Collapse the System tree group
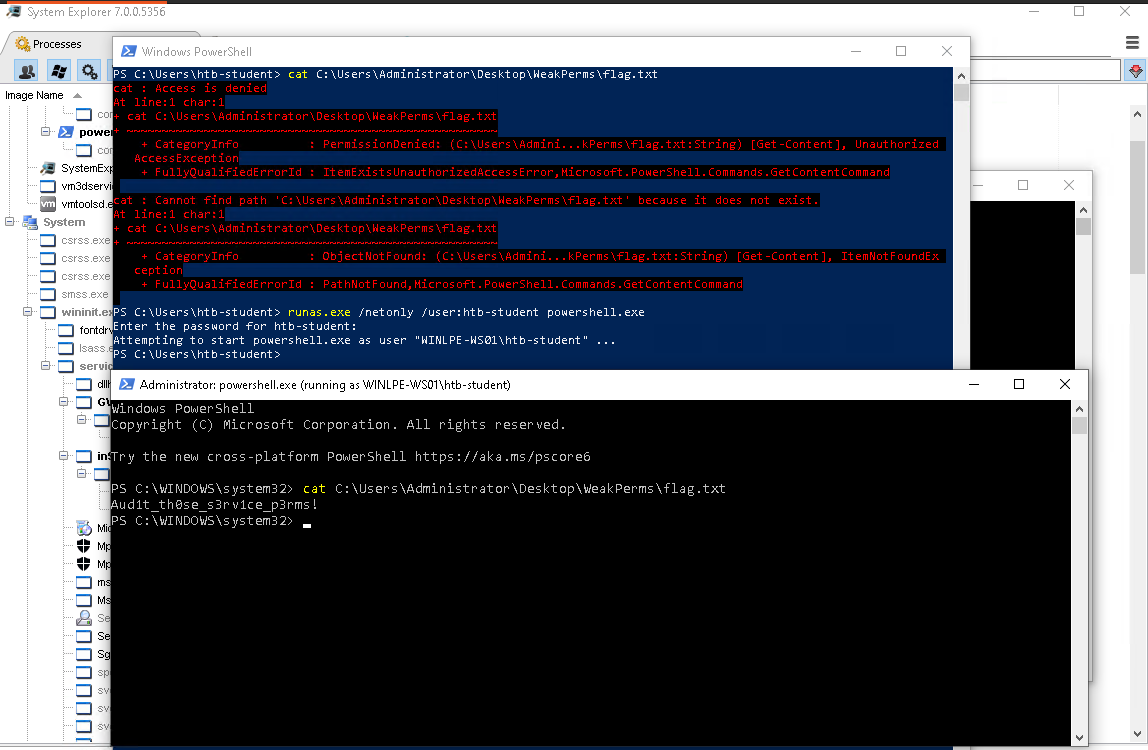 10,222
